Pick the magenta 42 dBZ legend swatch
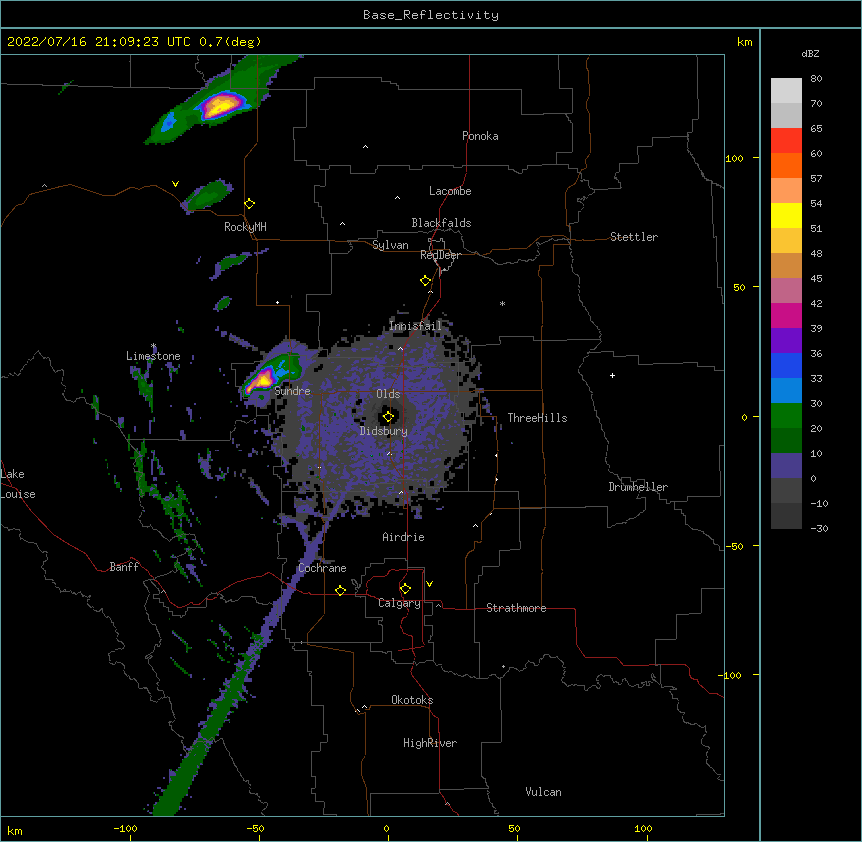 point(786,315)
